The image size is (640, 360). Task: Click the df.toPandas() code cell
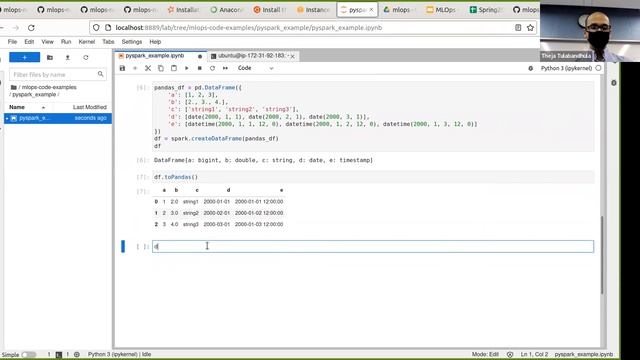click(373, 177)
